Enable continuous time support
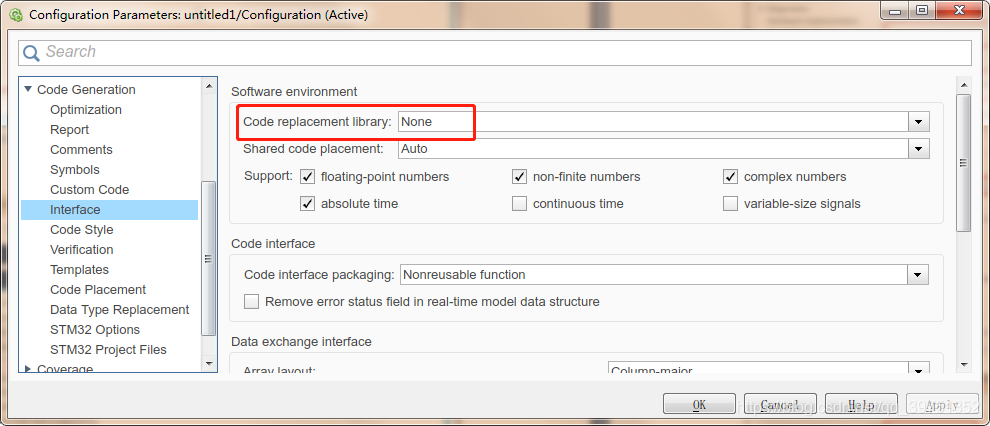 pos(520,204)
